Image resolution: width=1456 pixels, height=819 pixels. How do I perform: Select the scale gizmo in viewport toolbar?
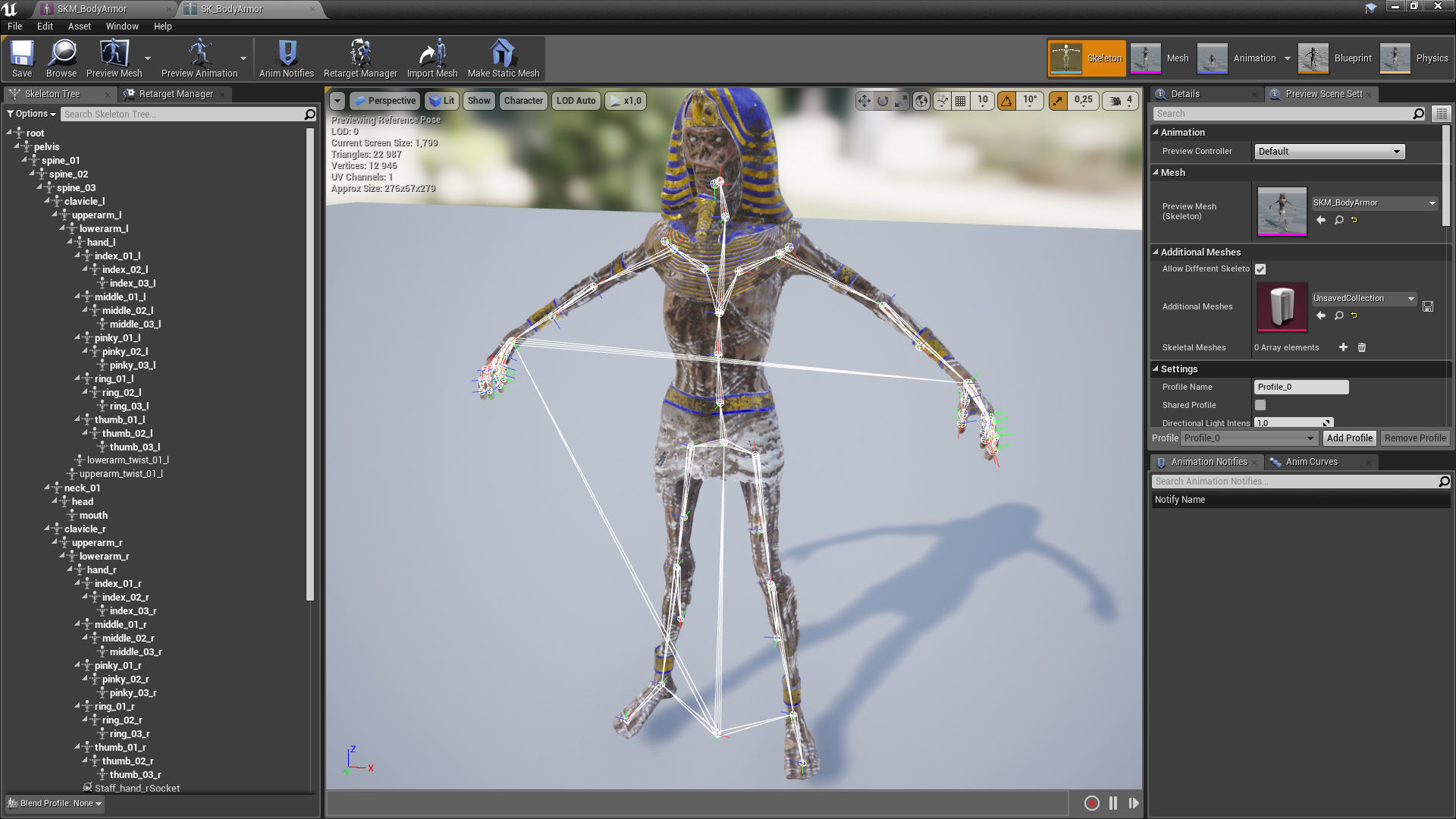pos(900,100)
